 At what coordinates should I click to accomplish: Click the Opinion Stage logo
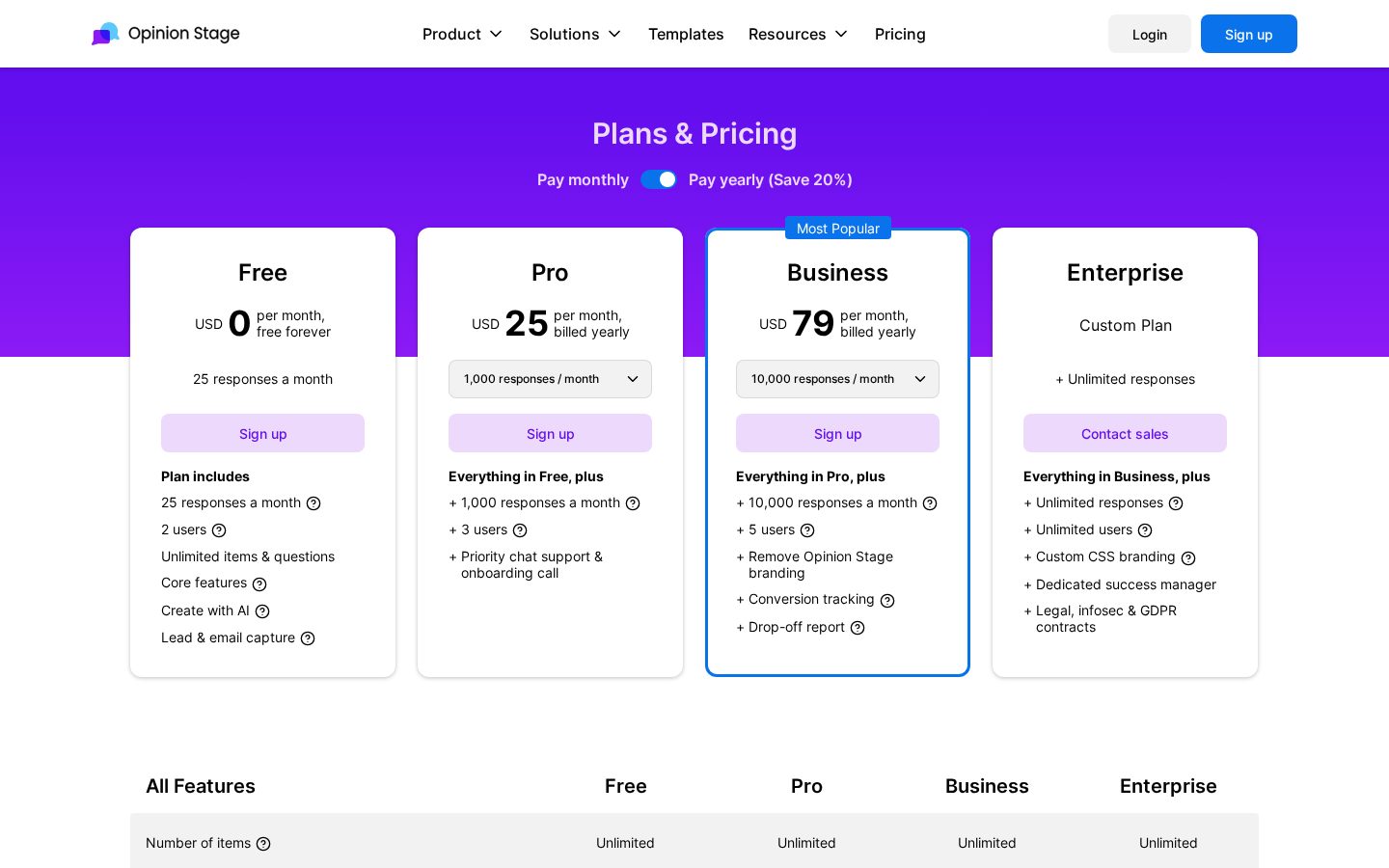pyautogui.click(x=165, y=34)
